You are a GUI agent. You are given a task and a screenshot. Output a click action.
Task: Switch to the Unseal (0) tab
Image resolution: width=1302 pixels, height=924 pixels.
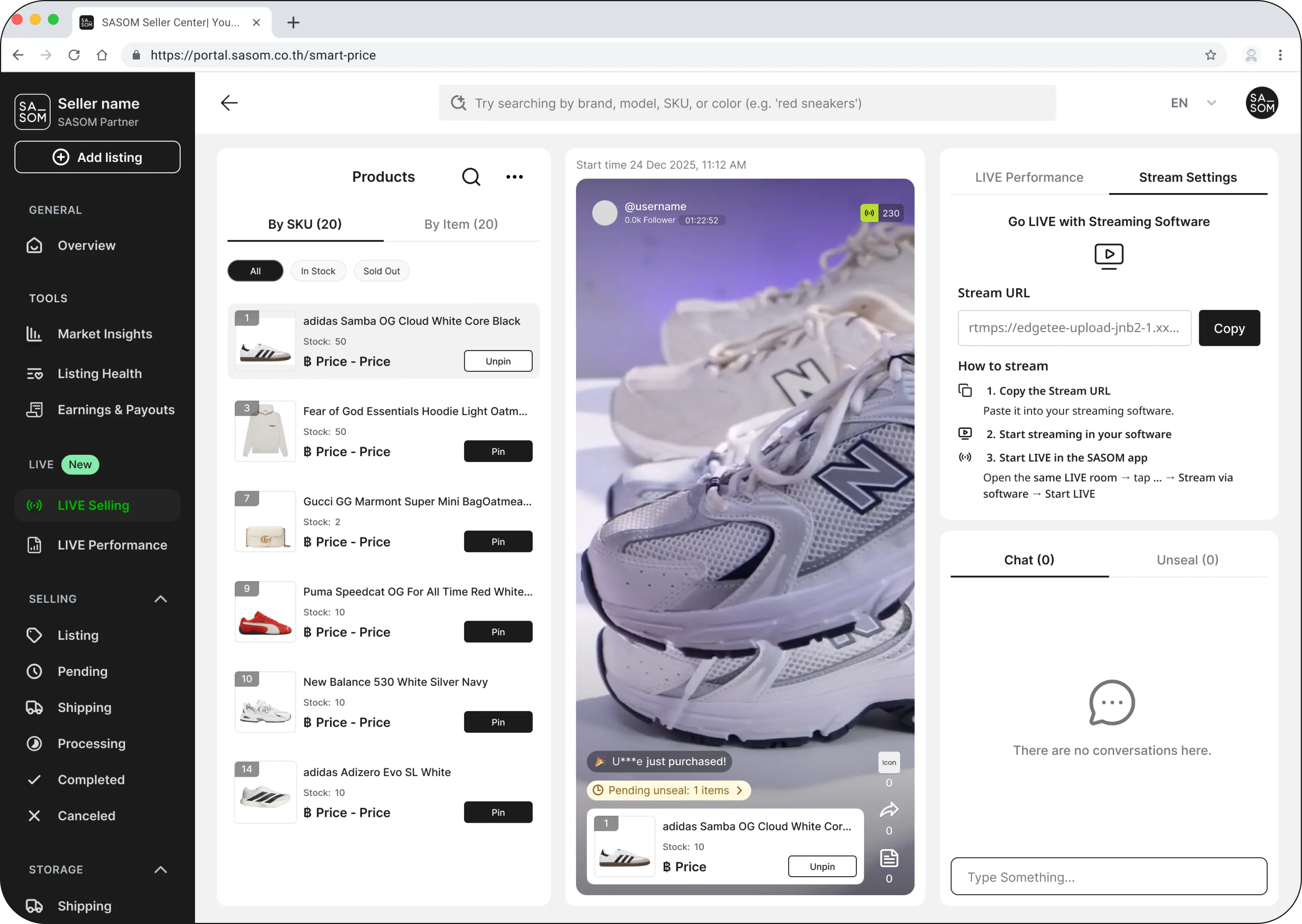[1188, 560]
